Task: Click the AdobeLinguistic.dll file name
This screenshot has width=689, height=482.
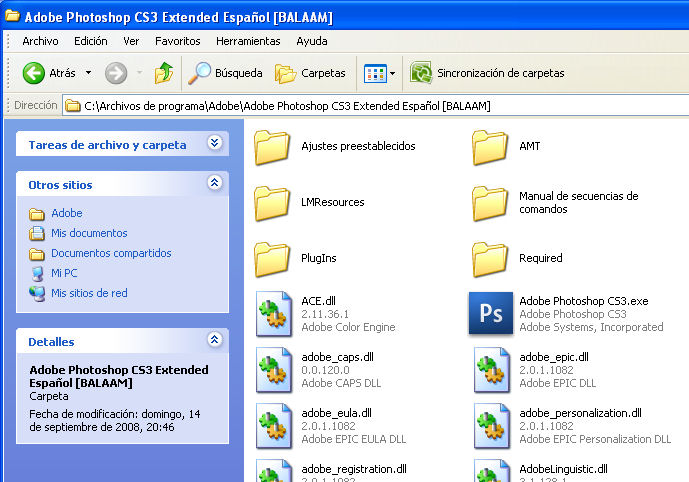Action: click(563, 469)
